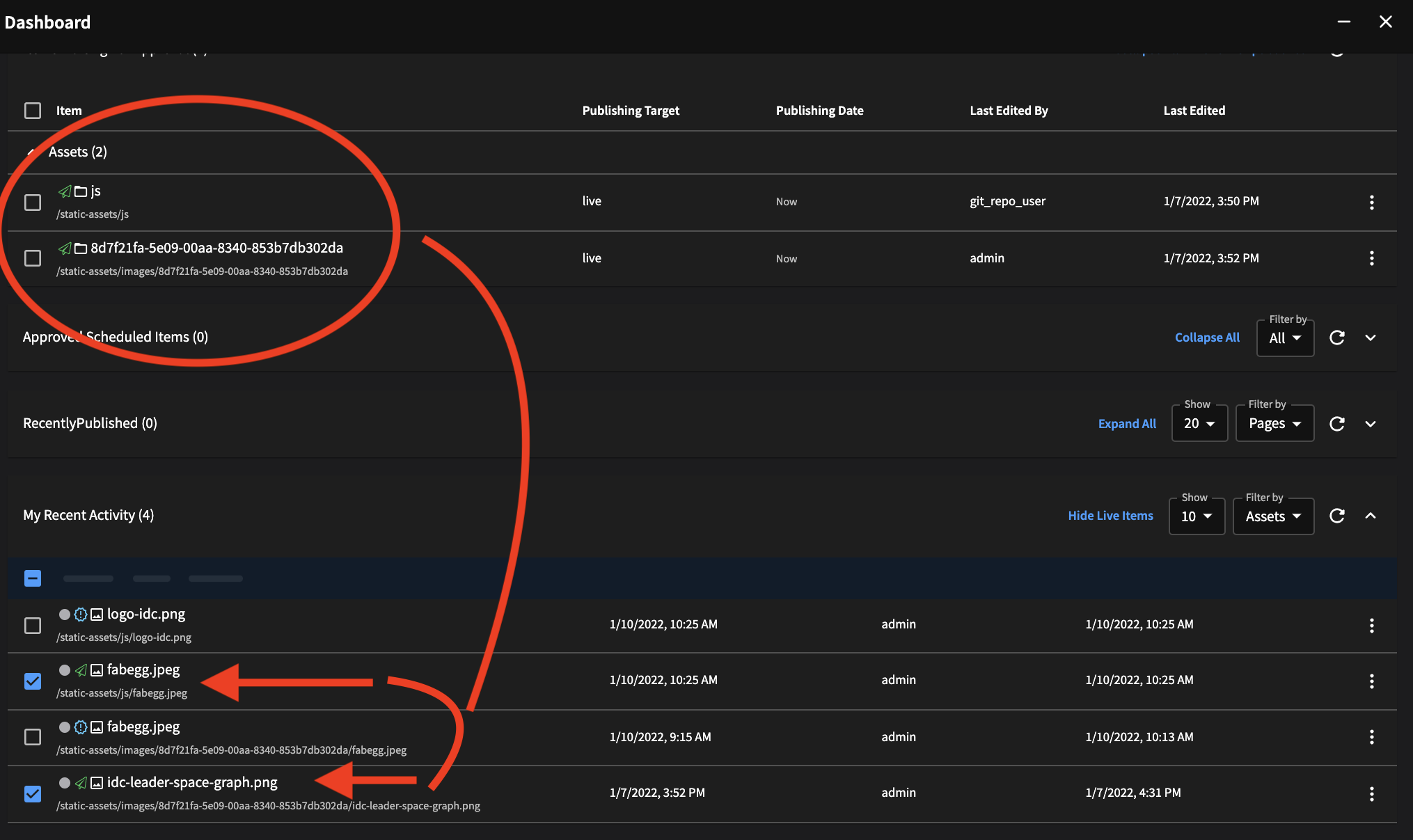Open the kebab menu for the 8d7f21fa folder row
The image size is (1413, 840).
pyautogui.click(x=1372, y=258)
